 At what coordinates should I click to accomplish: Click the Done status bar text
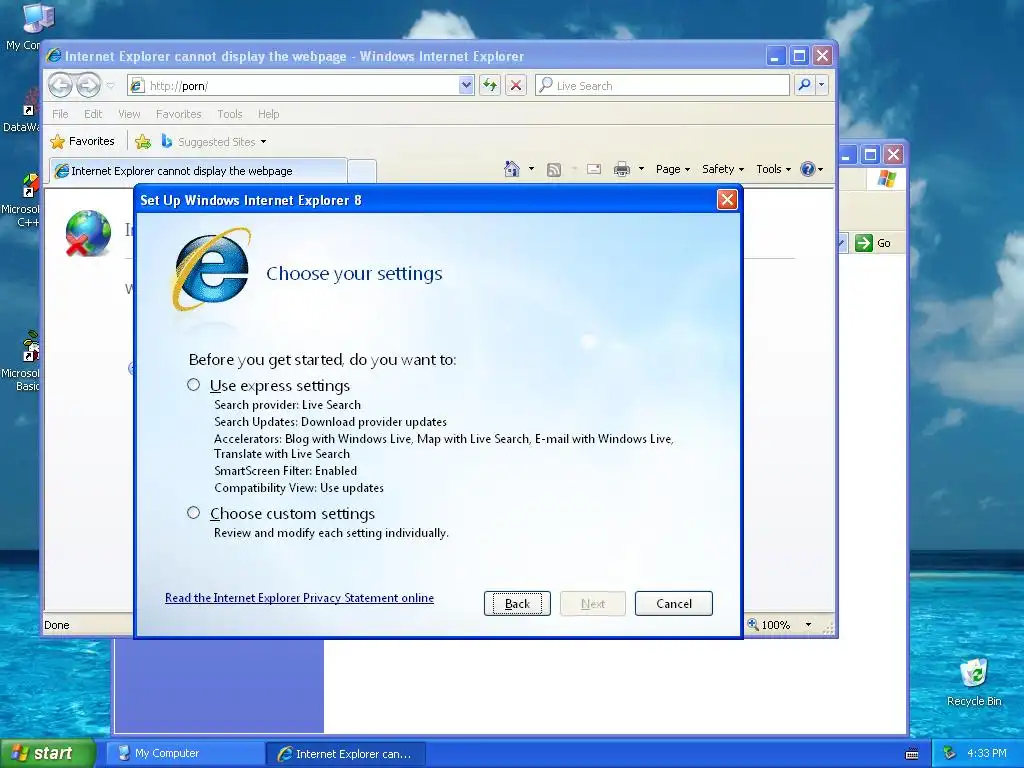click(57, 625)
